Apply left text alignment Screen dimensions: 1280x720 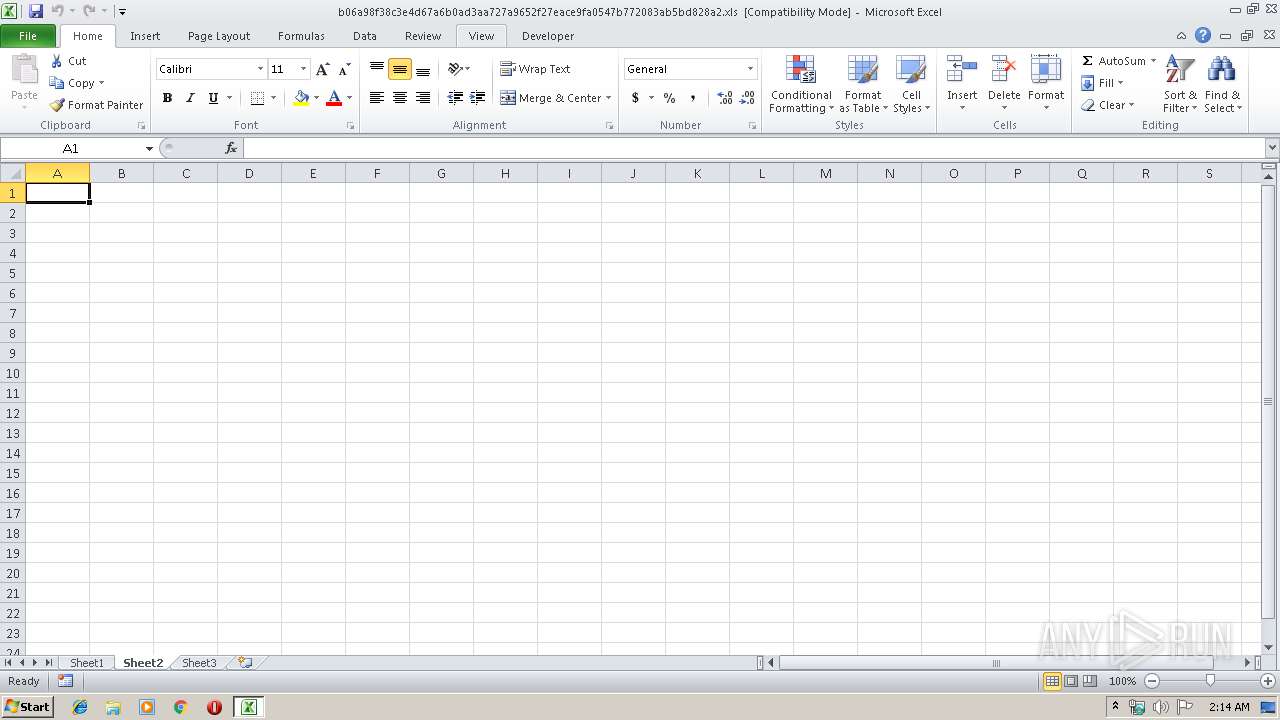pyautogui.click(x=377, y=98)
